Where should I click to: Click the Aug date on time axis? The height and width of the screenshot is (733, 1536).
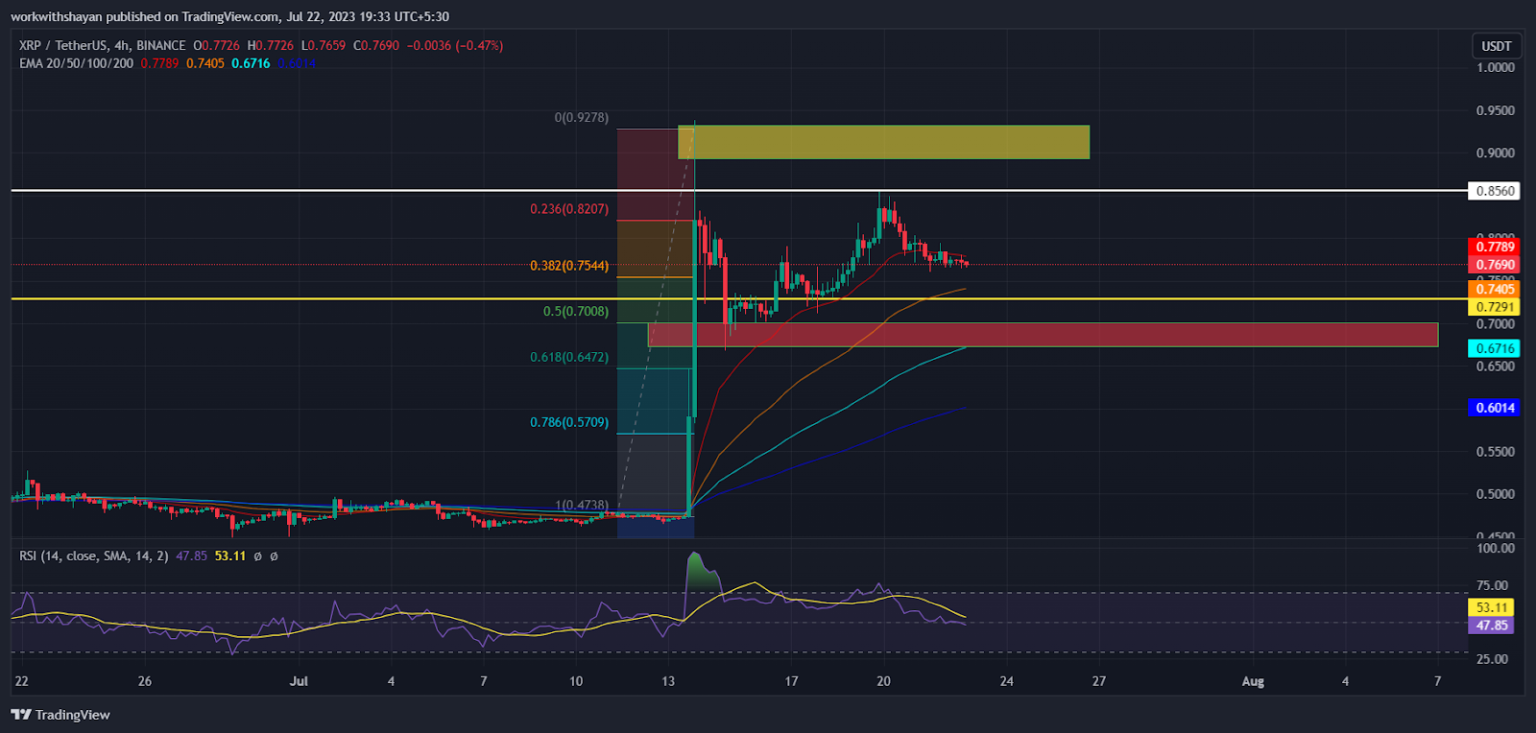pyautogui.click(x=1252, y=681)
